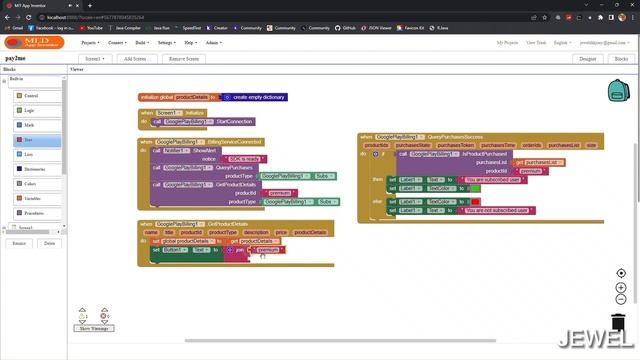Image resolution: width=640 pixels, height=360 pixels.
Task: Click the Add Screen button
Action: [x=137, y=59]
